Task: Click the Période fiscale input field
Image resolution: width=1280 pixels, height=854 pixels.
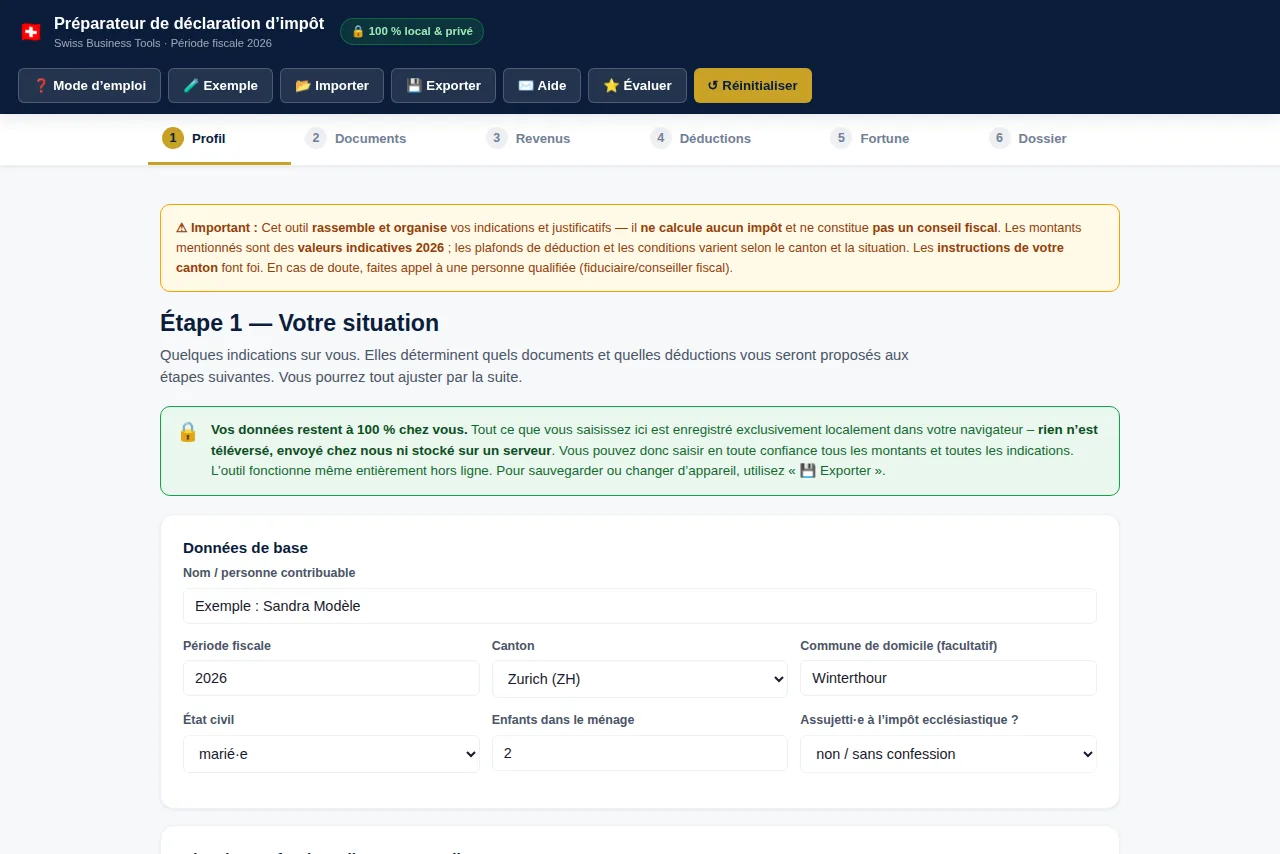Action: 331,678
